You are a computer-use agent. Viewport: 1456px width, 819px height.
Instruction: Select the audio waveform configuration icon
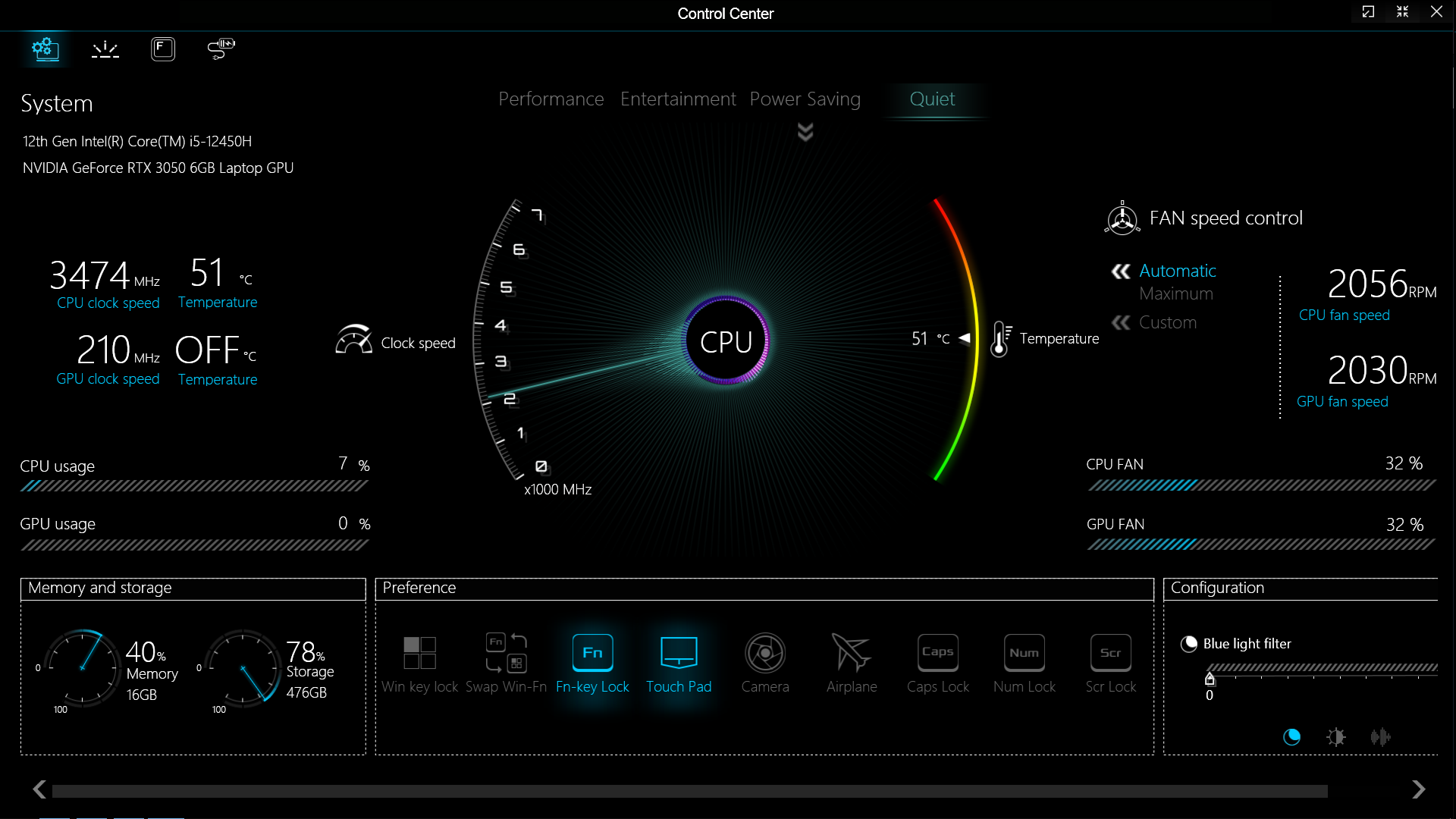pos(1380,736)
